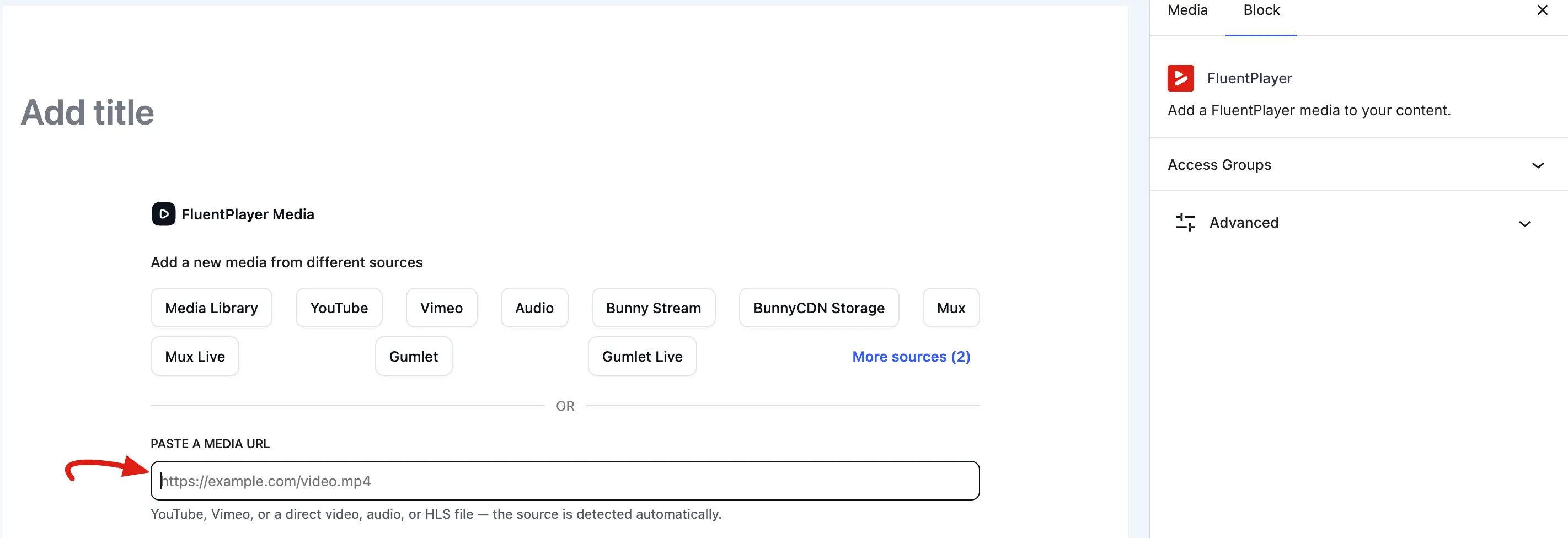Expand the Advanced panel chevron
The height and width of the screenshot is (538, 1568).
tap(1524, 224)
